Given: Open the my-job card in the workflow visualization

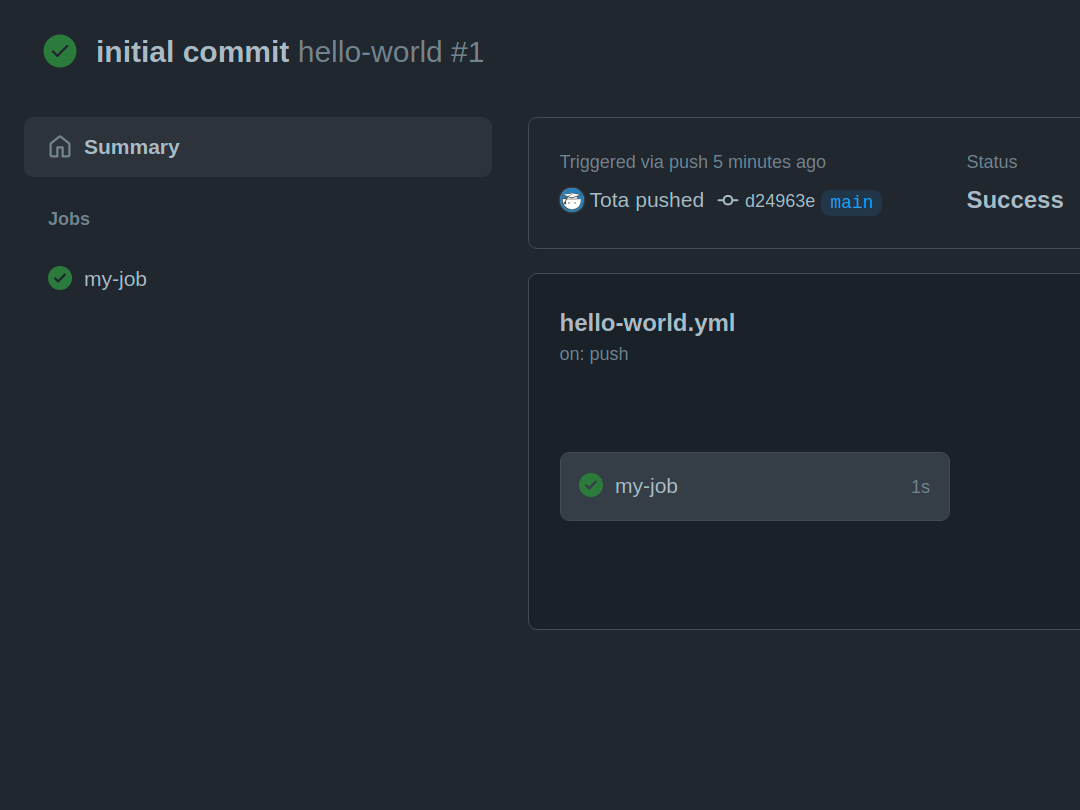Looking at the screenshot, I should coord(755,486).
